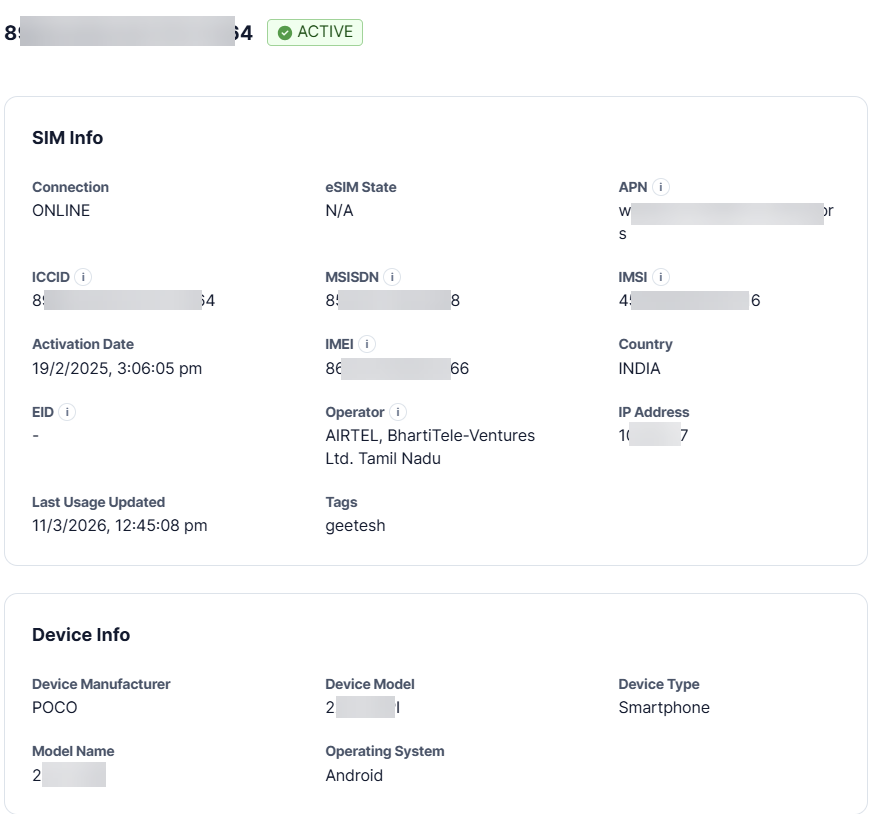Click the green check icon in ACTIVE badge
This screenshot has width=872, height=814.
coord(285,33)
